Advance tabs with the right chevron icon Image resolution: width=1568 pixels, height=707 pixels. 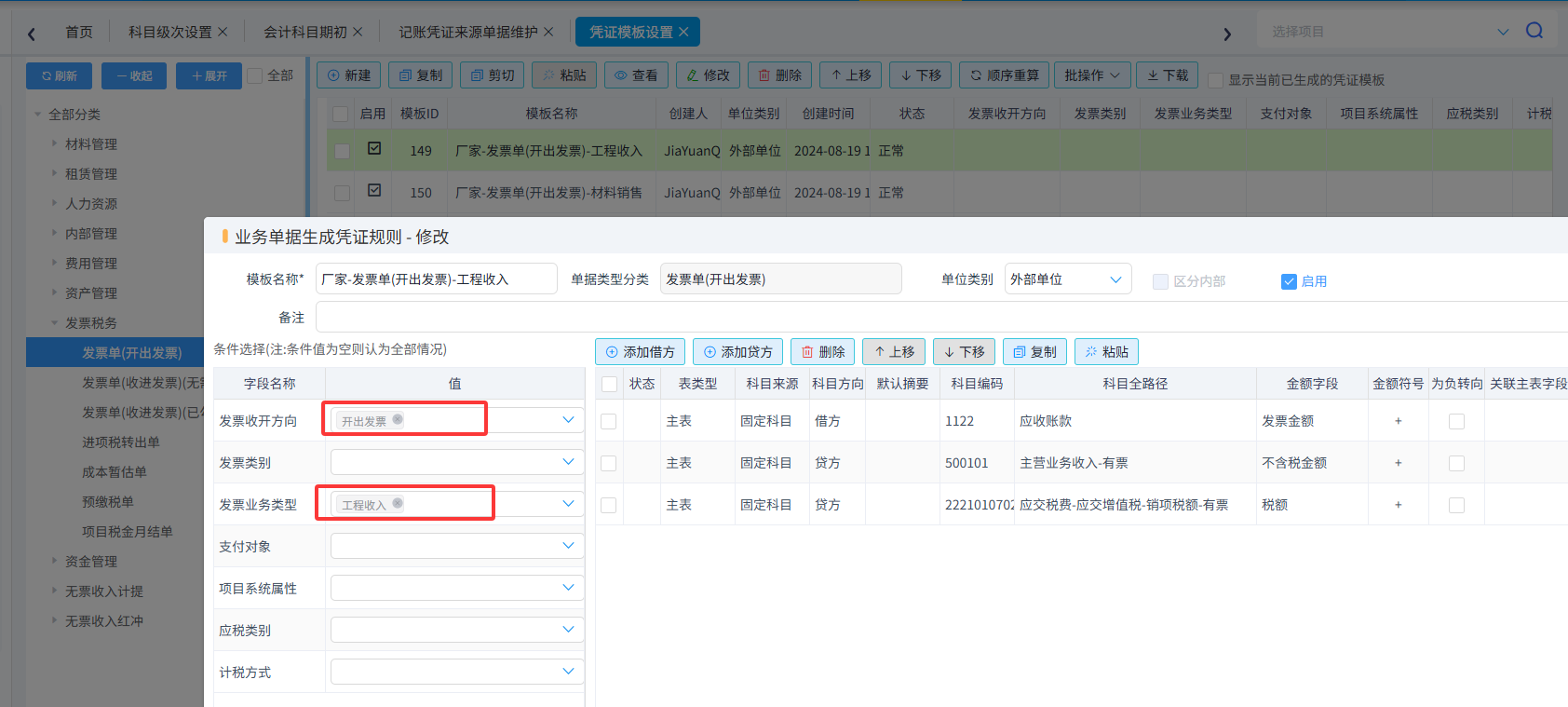pyautogui.click(x=1227, y=34)
